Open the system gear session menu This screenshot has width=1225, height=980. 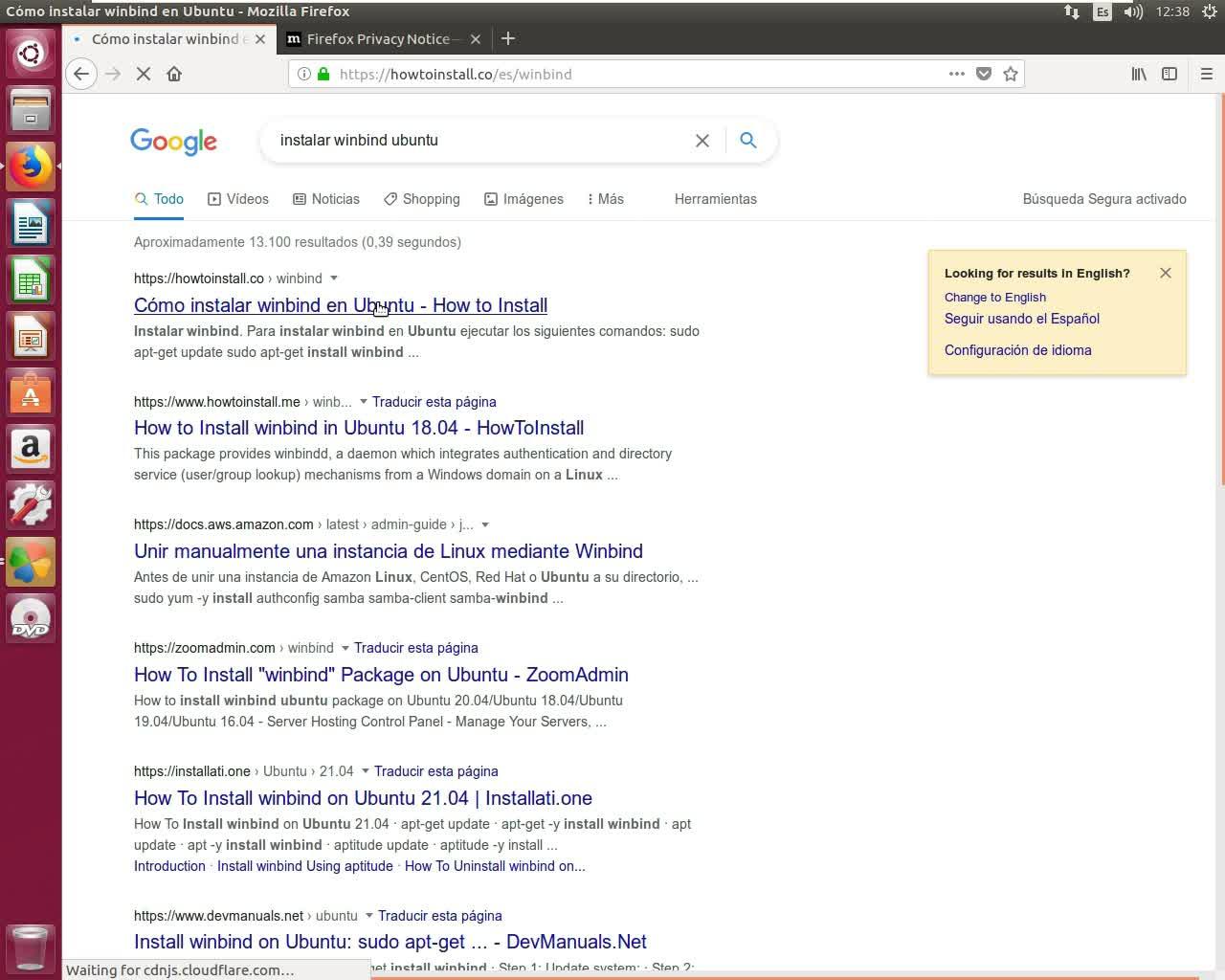(x=1210, y=11)
